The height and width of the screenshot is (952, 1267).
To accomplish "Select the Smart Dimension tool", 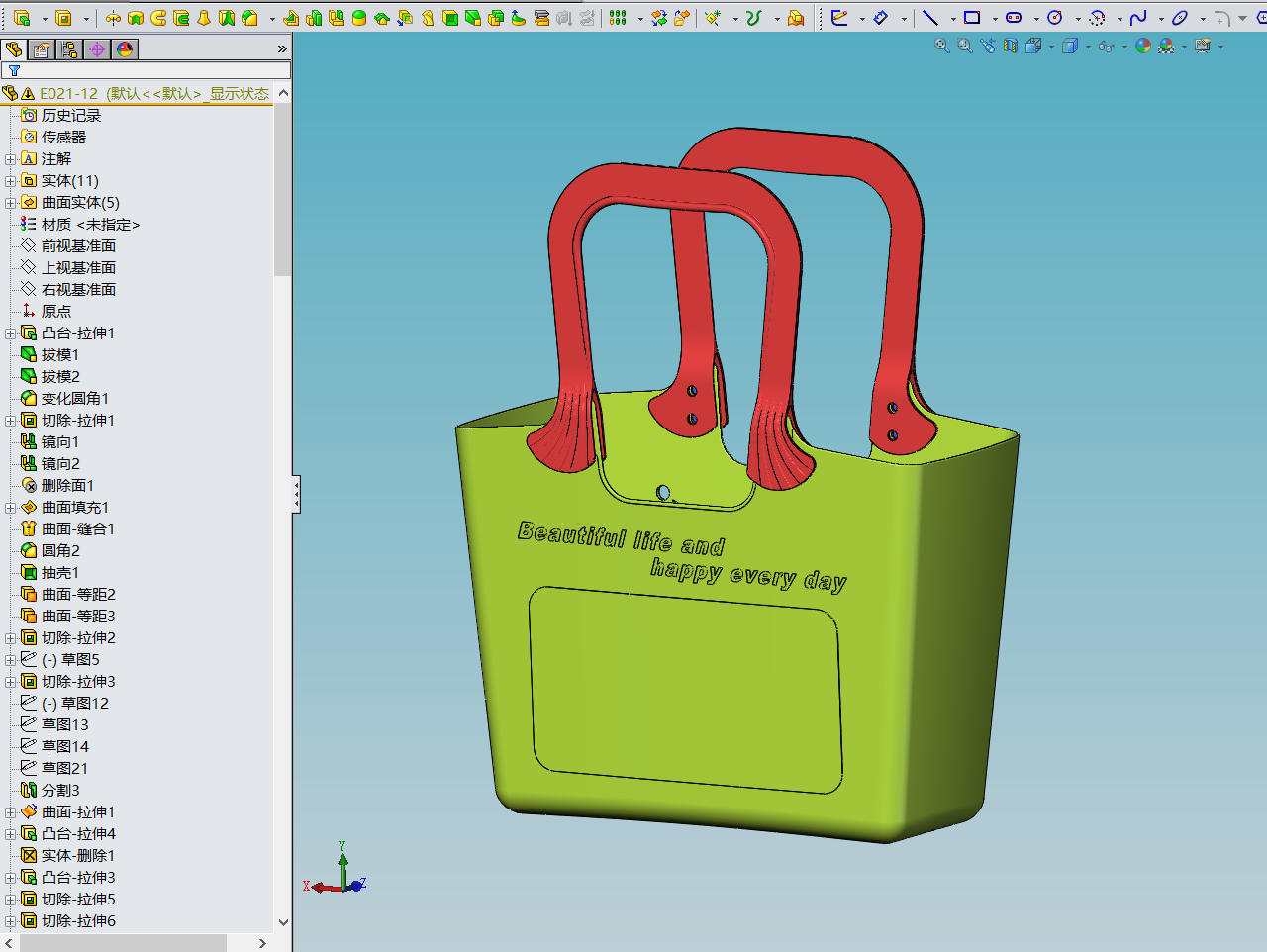I will tap(881, 18).
